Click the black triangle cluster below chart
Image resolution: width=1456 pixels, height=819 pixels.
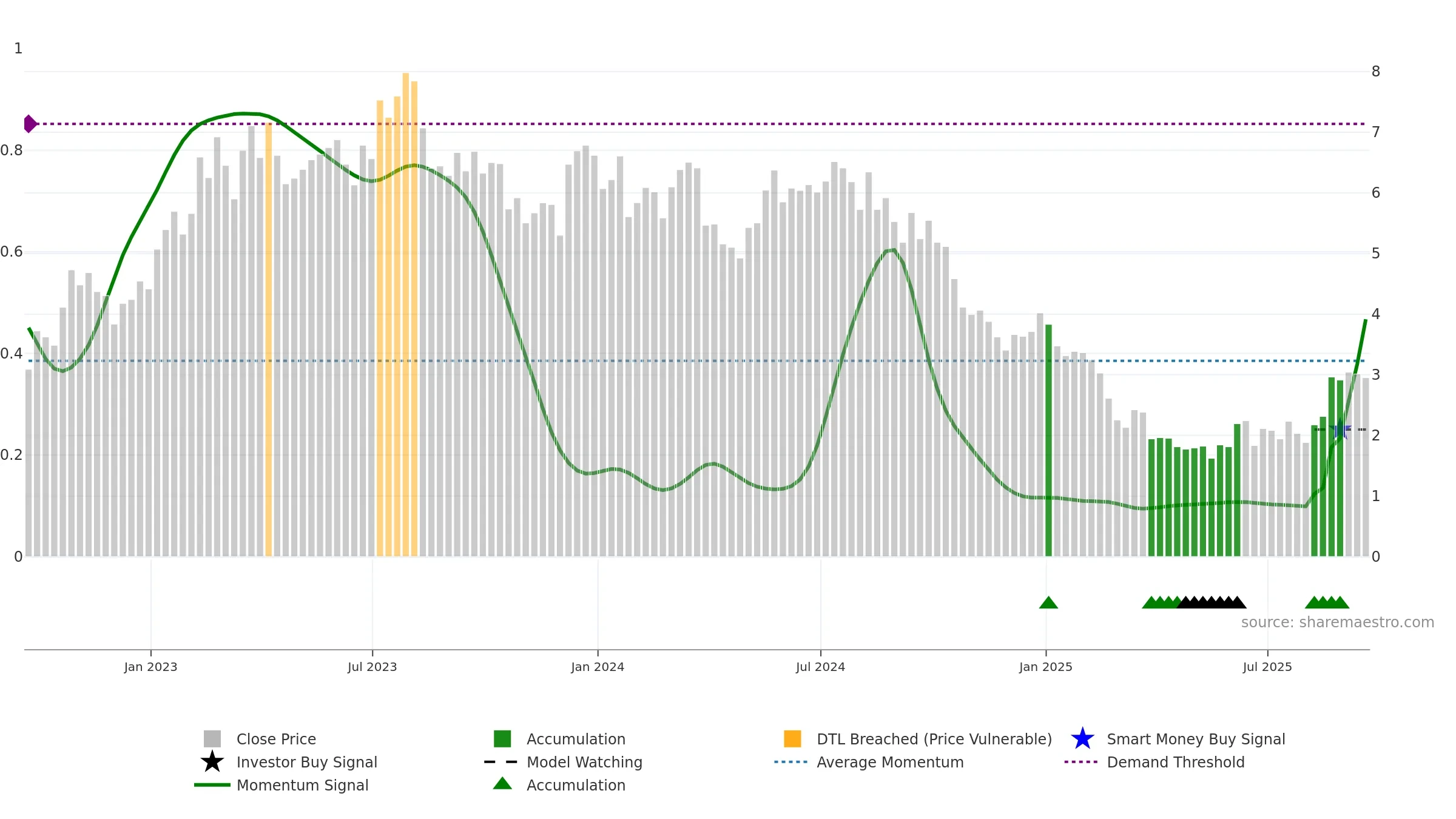coord(1212,602)
